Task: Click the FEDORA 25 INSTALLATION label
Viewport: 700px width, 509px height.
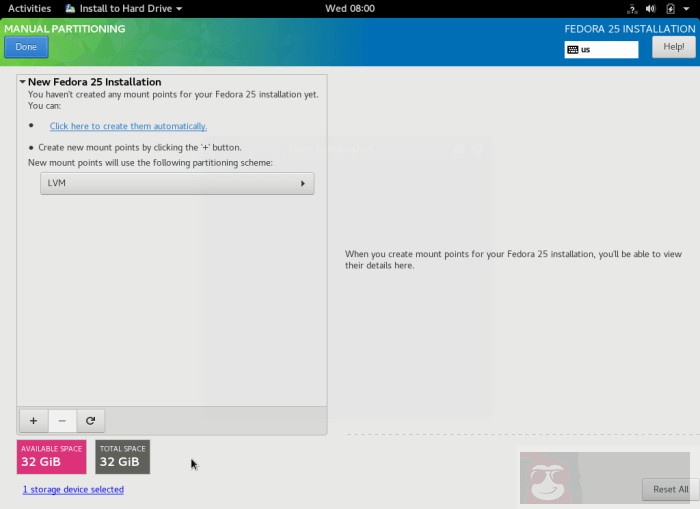Action: 630,29
